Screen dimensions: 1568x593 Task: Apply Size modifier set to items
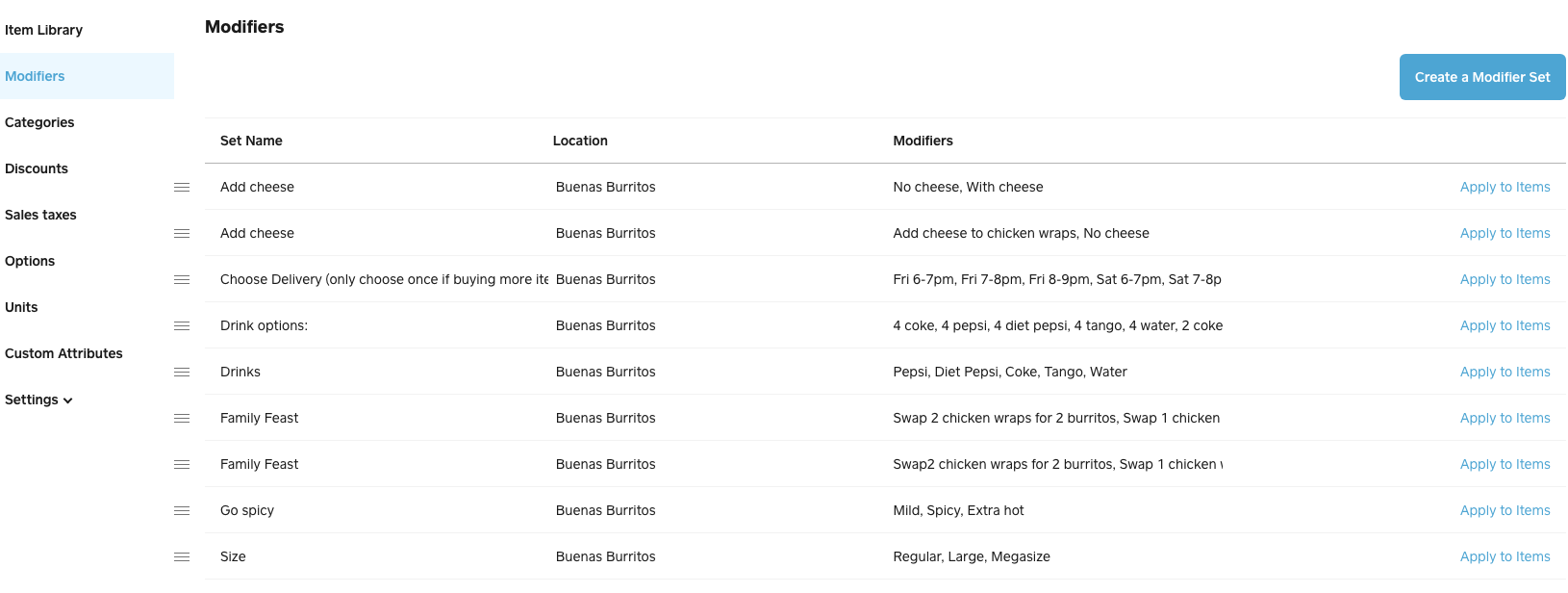(1505, 556)
